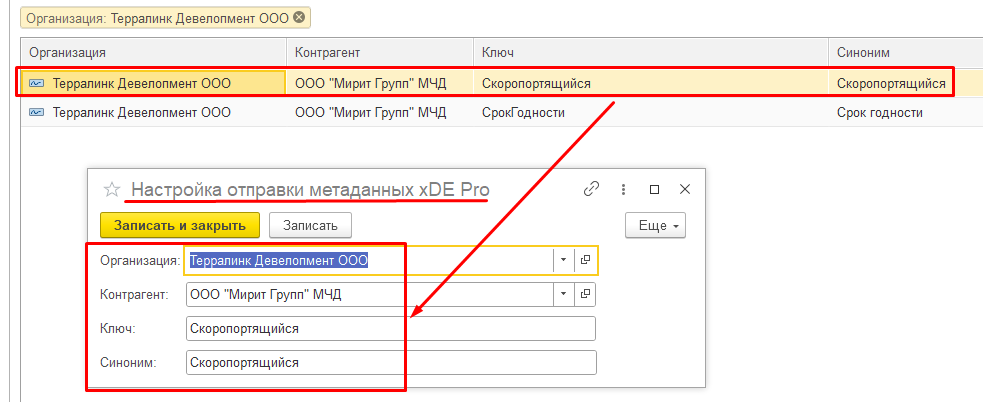This screenshot has height=402, width=983.
Task: Click the Записать и закрыть button
Action: tap(180, 225)
